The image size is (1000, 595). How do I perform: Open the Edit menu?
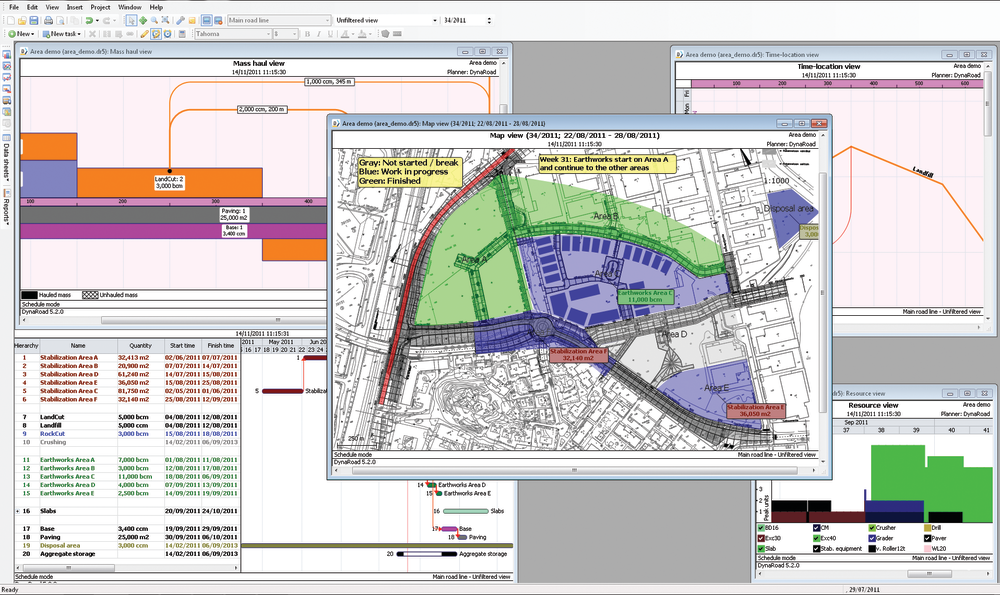(x=33, y=7)
